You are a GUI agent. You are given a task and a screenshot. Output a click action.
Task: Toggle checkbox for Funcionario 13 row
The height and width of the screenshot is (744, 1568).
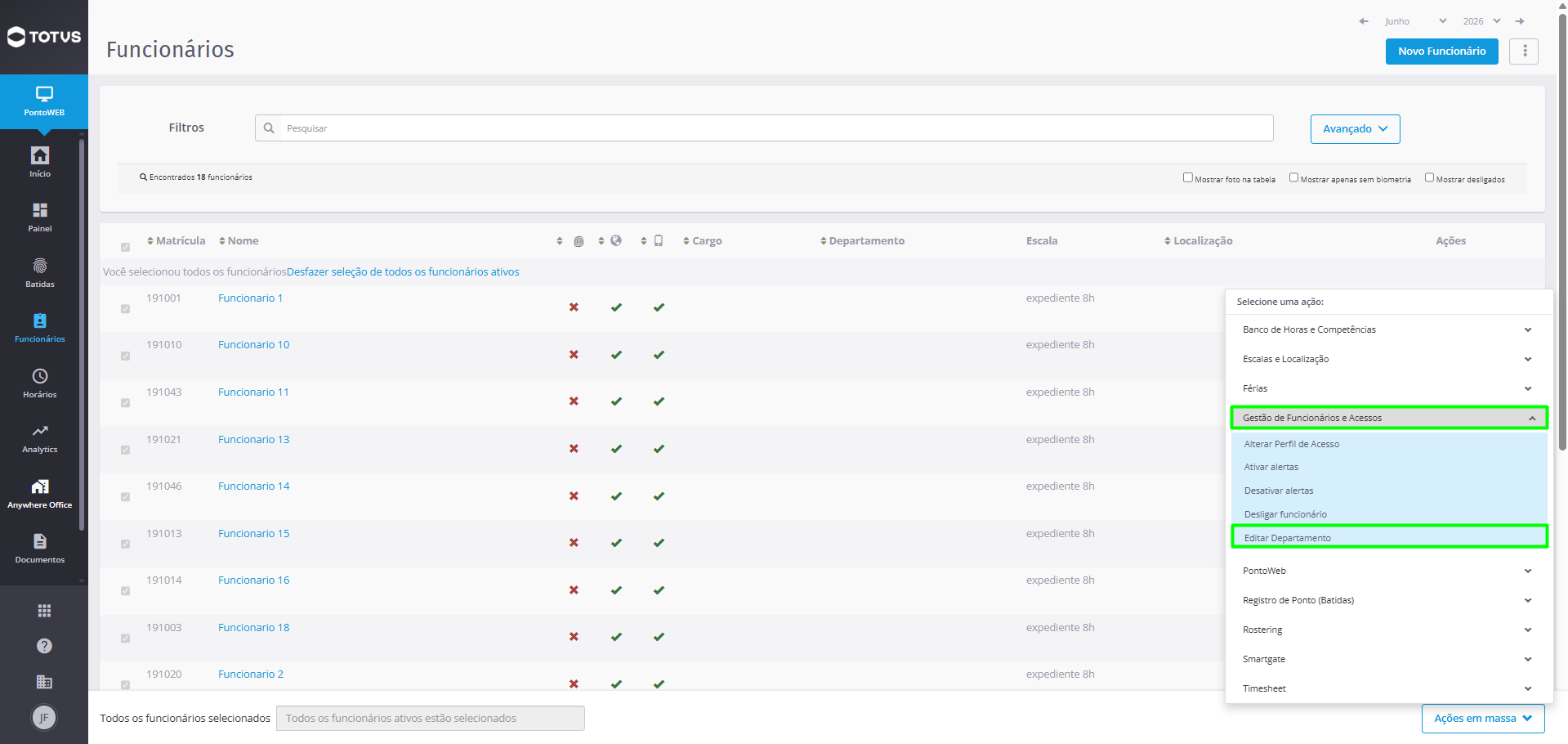(x=125, y=450)
